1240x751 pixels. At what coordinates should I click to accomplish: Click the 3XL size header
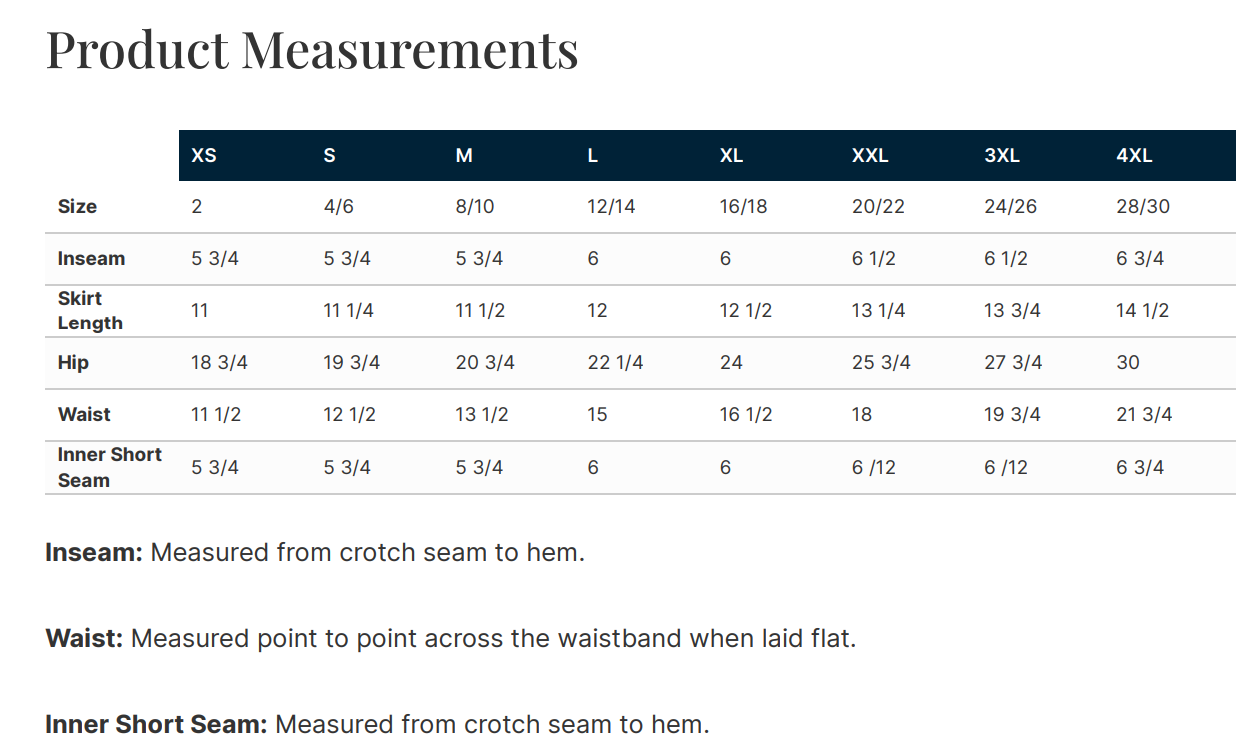[1002, 156]
